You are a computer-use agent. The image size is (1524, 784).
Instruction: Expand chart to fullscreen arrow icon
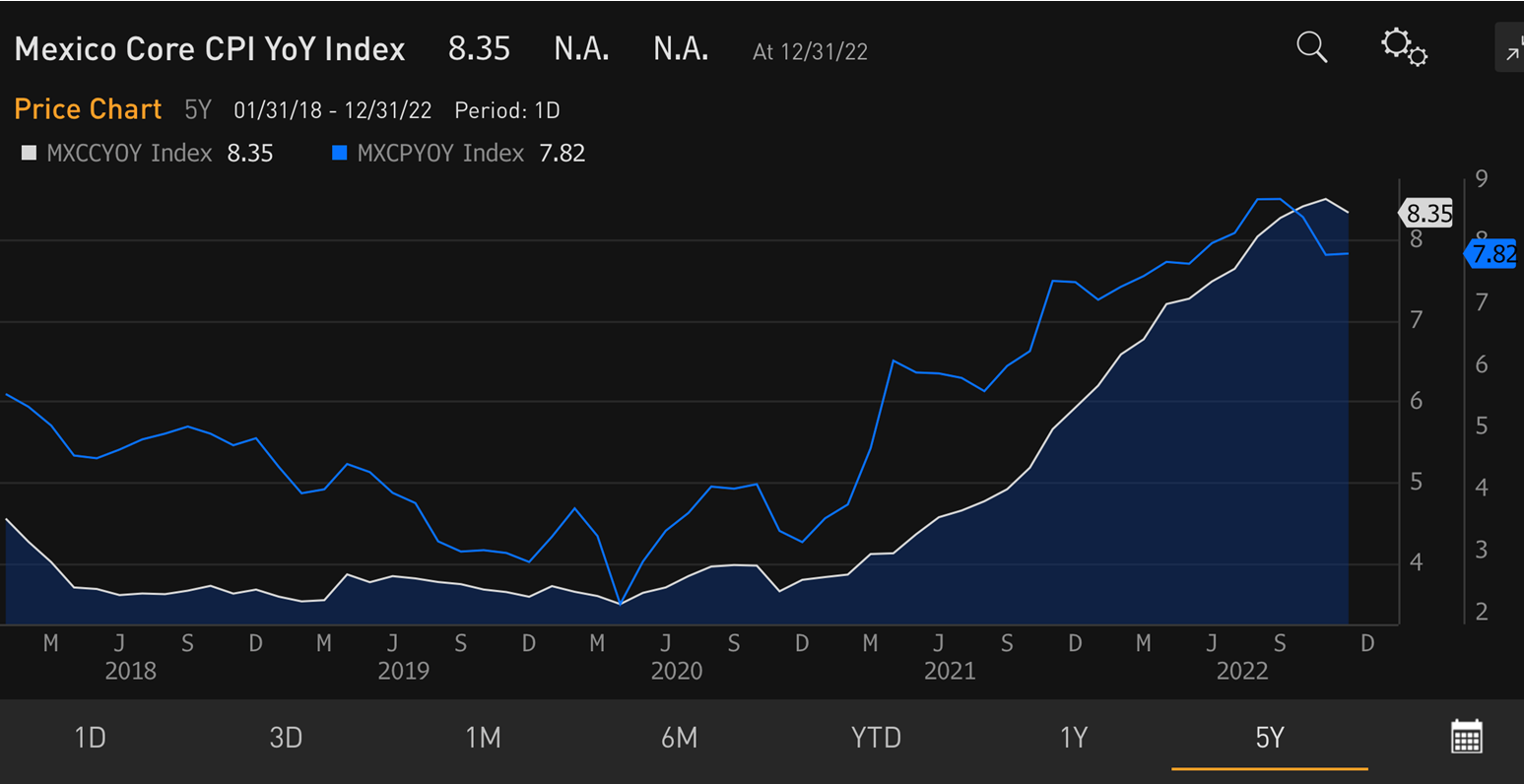1511,48
